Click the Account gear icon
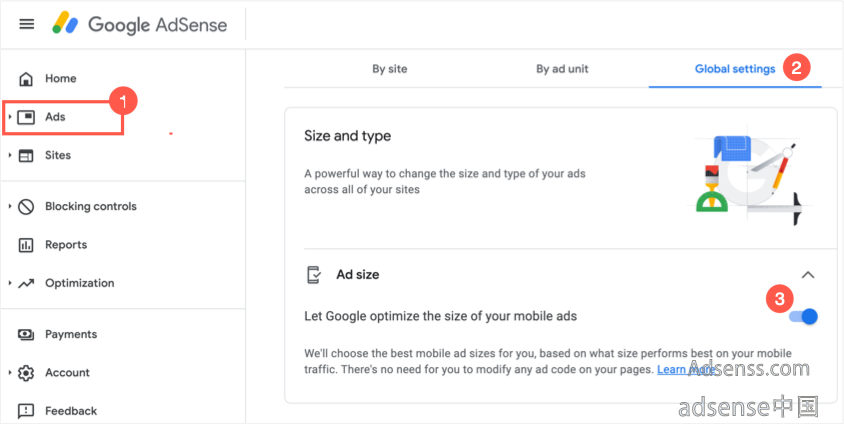The image size is (844, 424). [26, 373]
